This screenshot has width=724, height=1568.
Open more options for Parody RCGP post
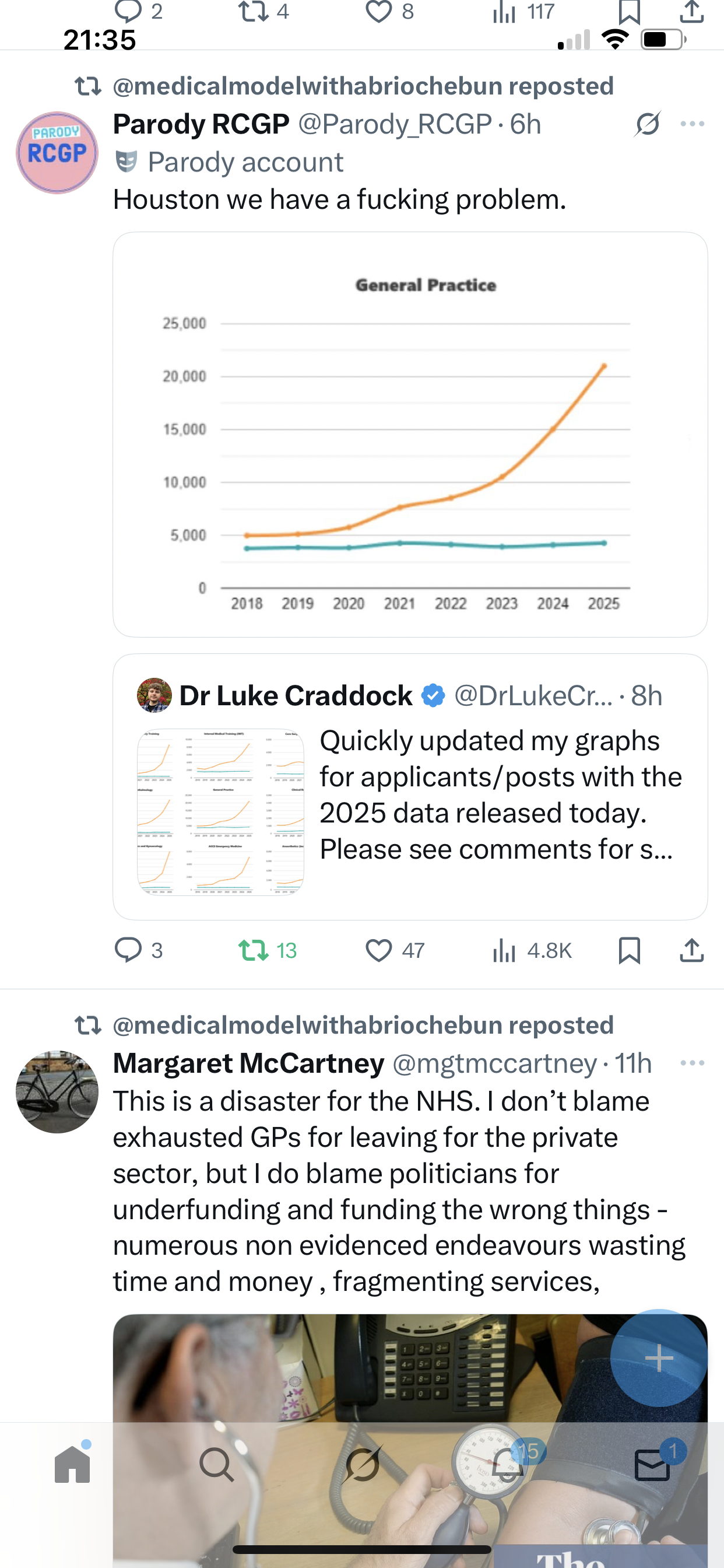click(693, 124)
